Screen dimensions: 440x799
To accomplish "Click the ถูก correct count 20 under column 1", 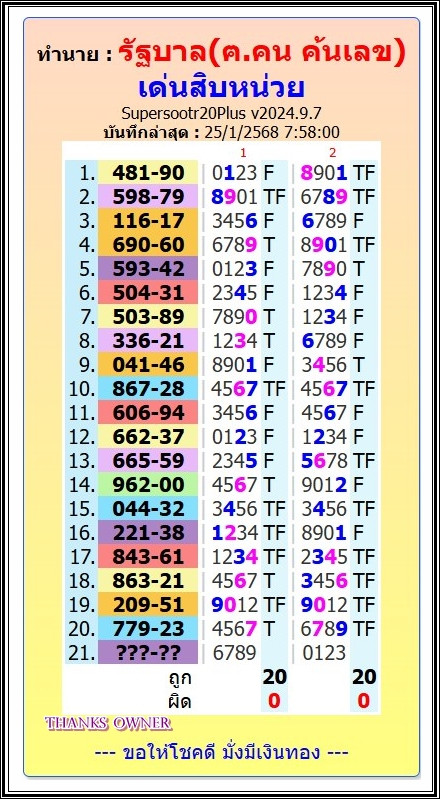I will pyautogui.click(x=274, y=677).
